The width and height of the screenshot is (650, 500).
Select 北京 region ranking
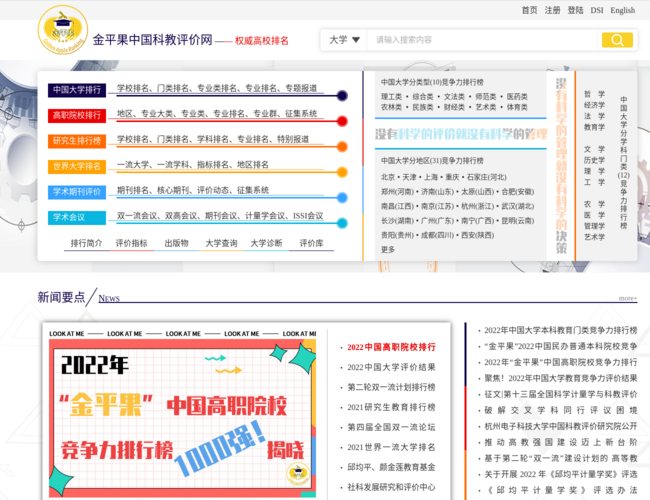[x=388, y=177]
